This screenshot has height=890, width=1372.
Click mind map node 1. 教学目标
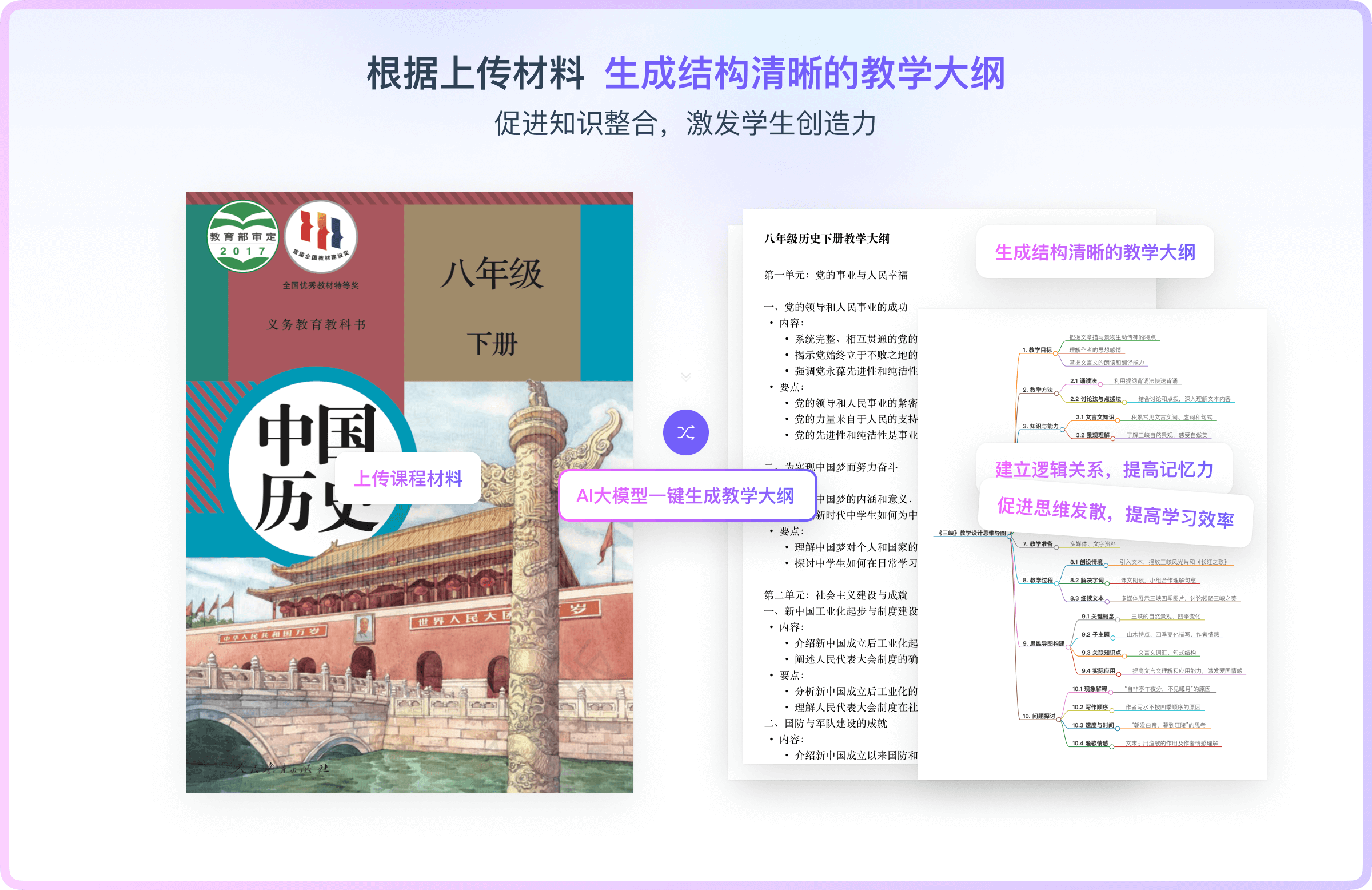coord(1037,349)
